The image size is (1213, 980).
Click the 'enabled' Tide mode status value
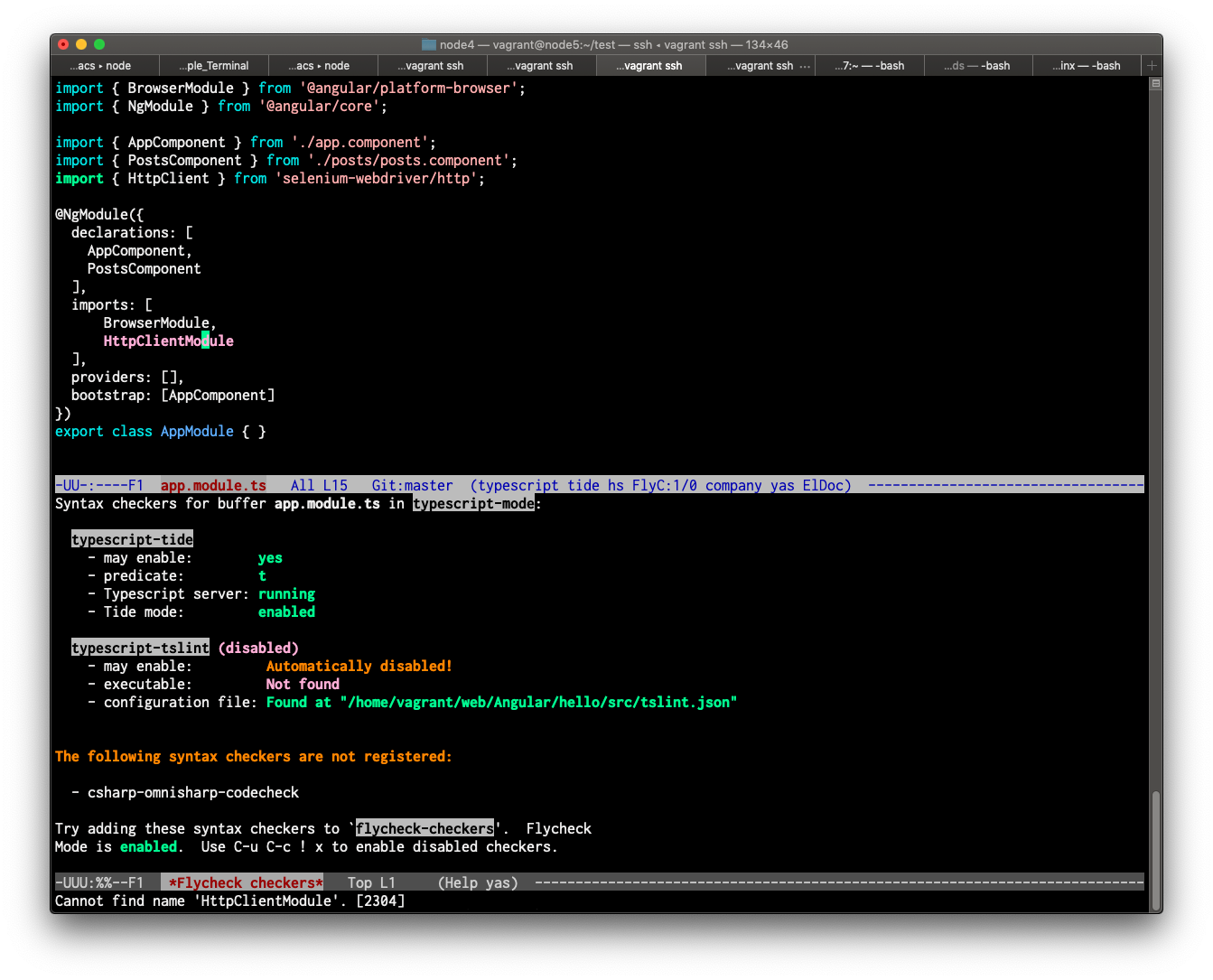pyautogui.click(x=286, y=612)
